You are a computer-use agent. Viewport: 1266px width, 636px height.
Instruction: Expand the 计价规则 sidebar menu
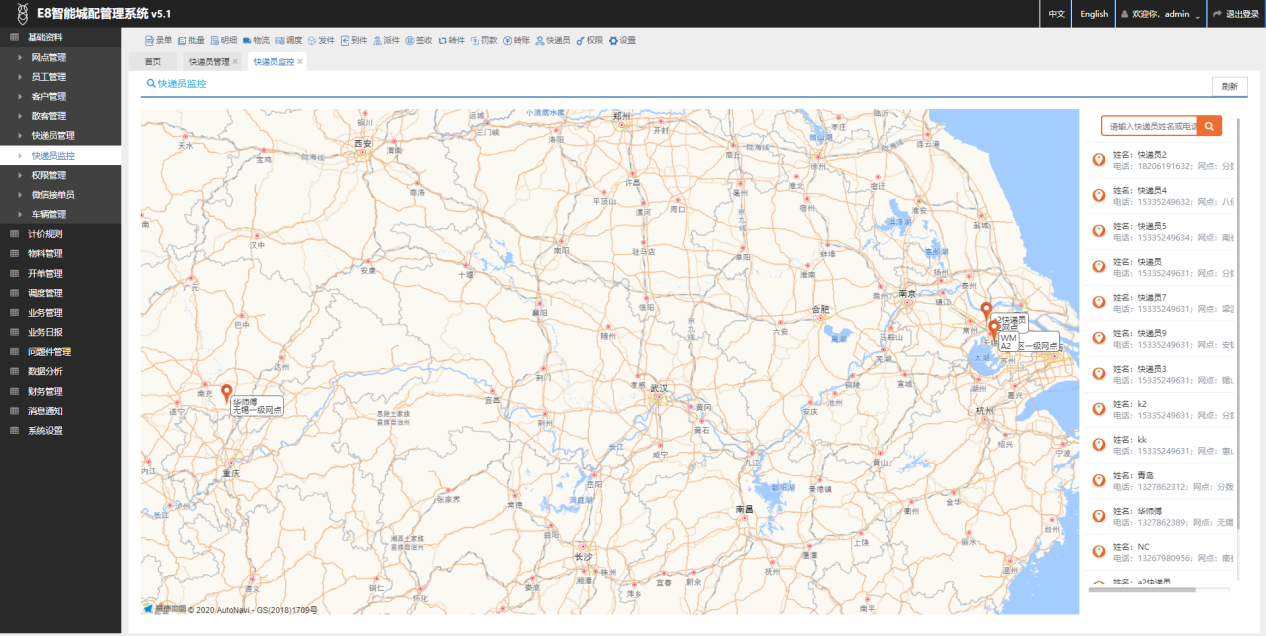click(x=45, y=234)
